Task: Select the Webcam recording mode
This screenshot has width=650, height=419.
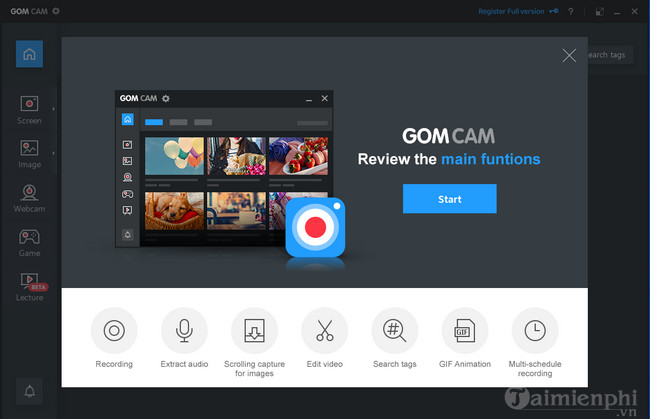Action: click(29, 199)
